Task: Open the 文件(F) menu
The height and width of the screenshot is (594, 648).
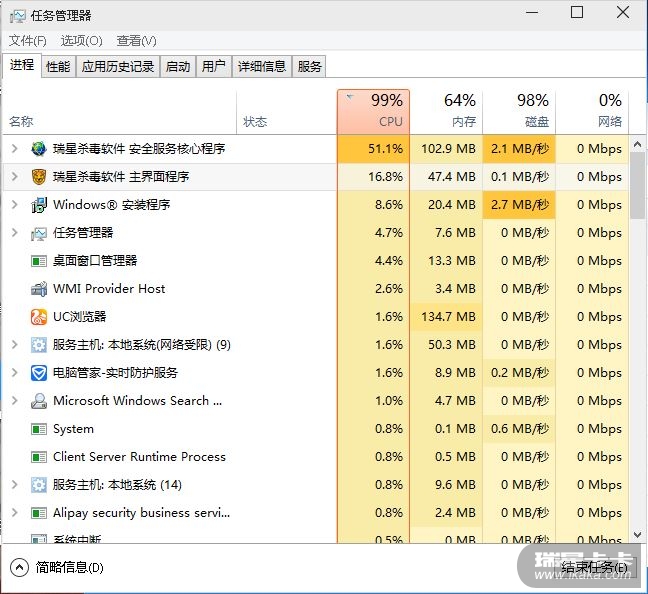Action: [x=28, y=41]
